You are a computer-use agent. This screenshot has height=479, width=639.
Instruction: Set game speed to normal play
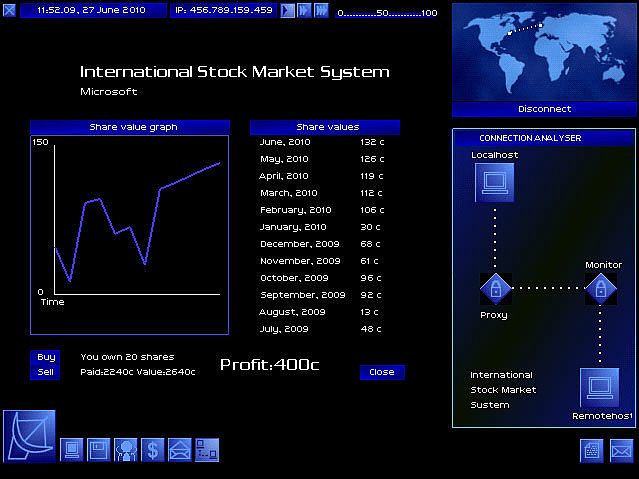(287, 10)
